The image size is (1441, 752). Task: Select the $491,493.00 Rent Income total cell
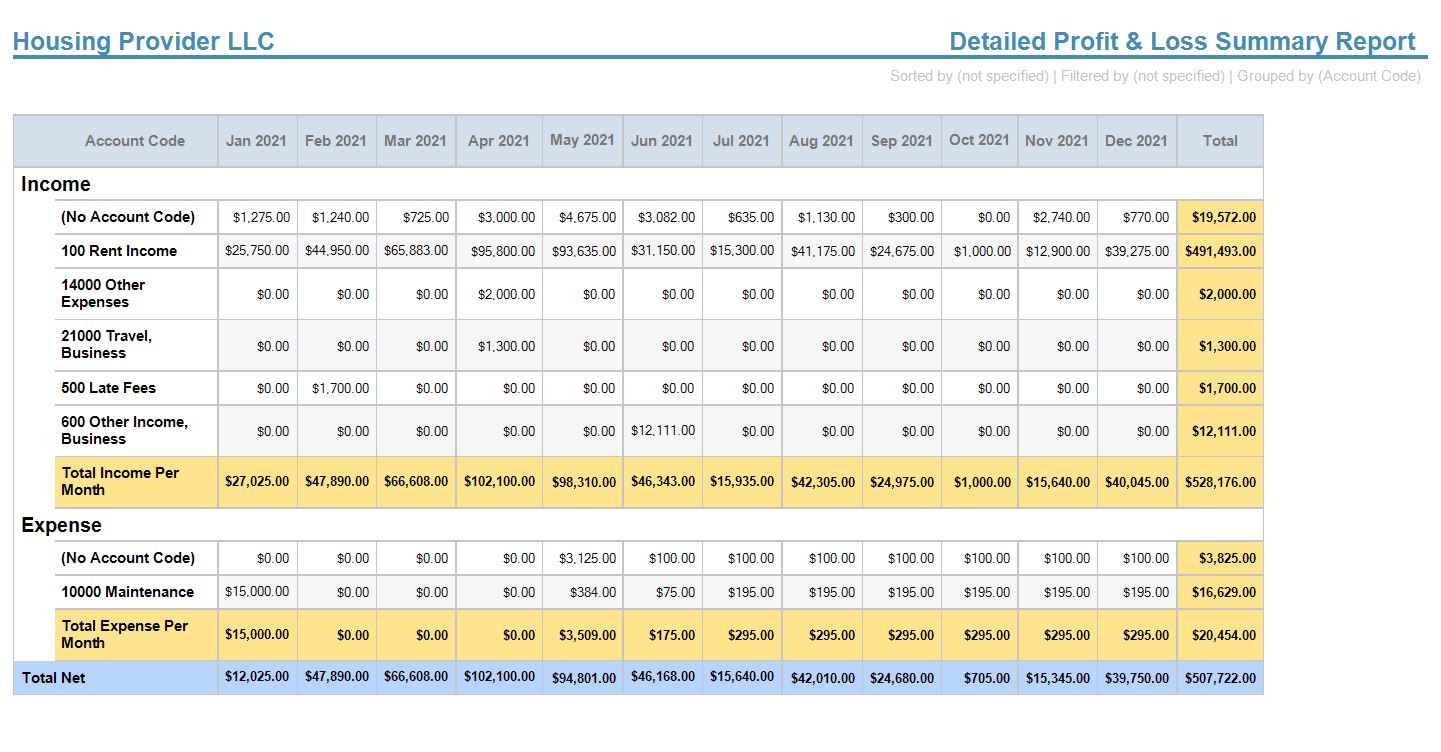point(1220,251)
